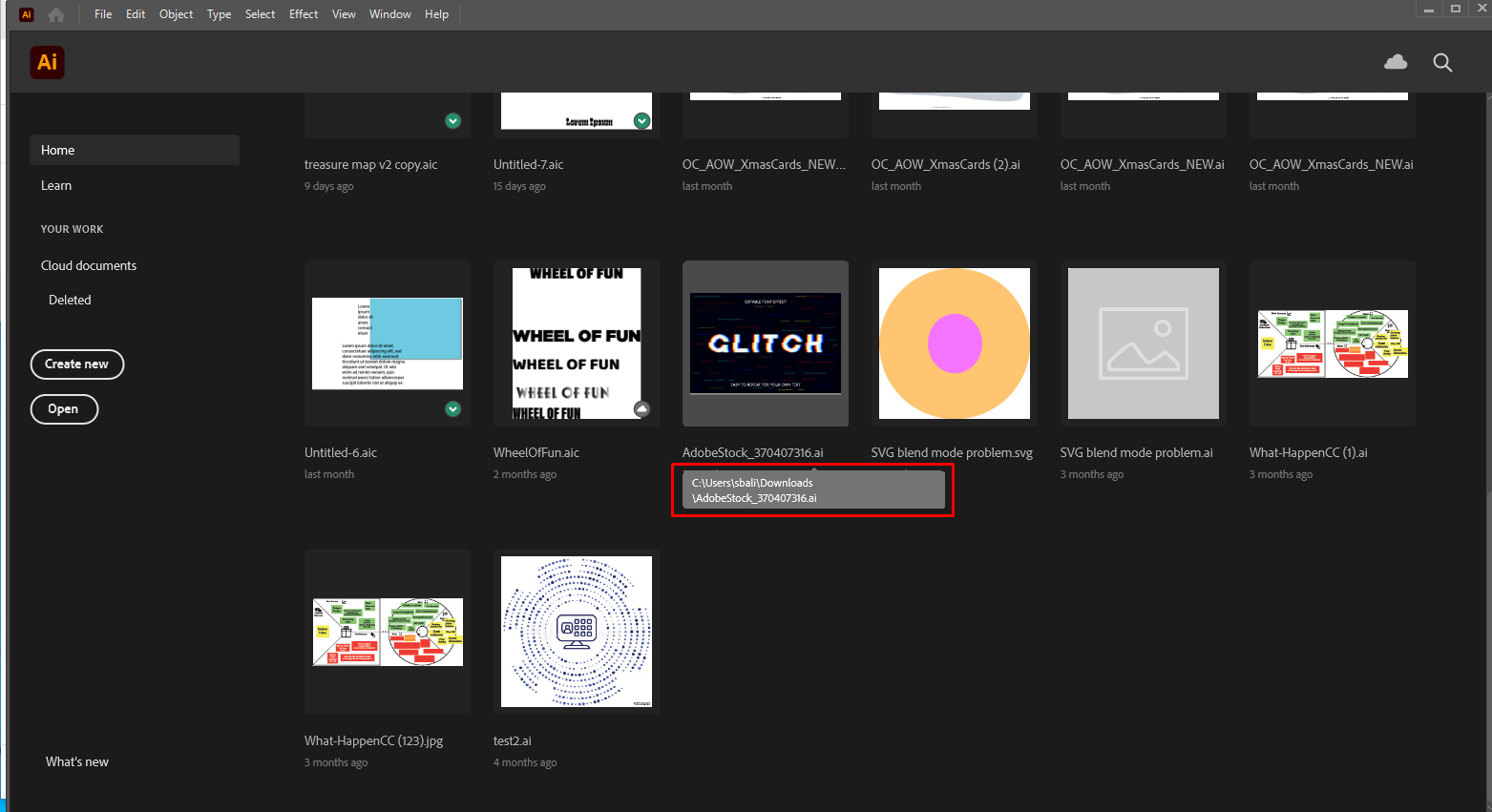Click sync badge on treasure map v2 copy.aic
This screenshot has width=1492, height=812.
pos(452,120)
